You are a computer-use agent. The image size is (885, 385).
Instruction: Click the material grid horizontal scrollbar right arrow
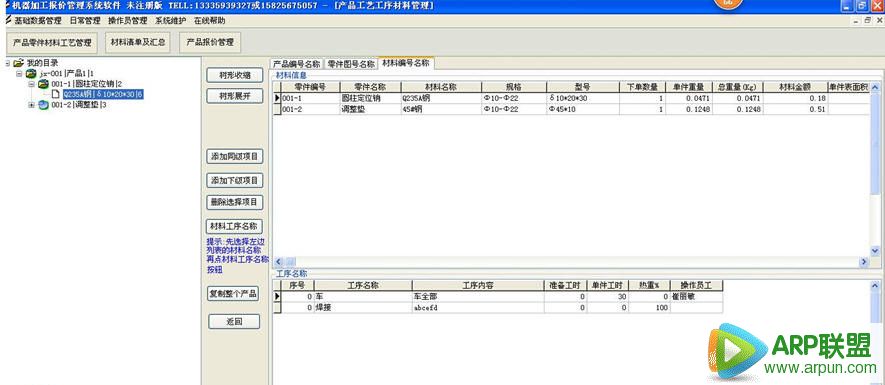pos(864,262)
